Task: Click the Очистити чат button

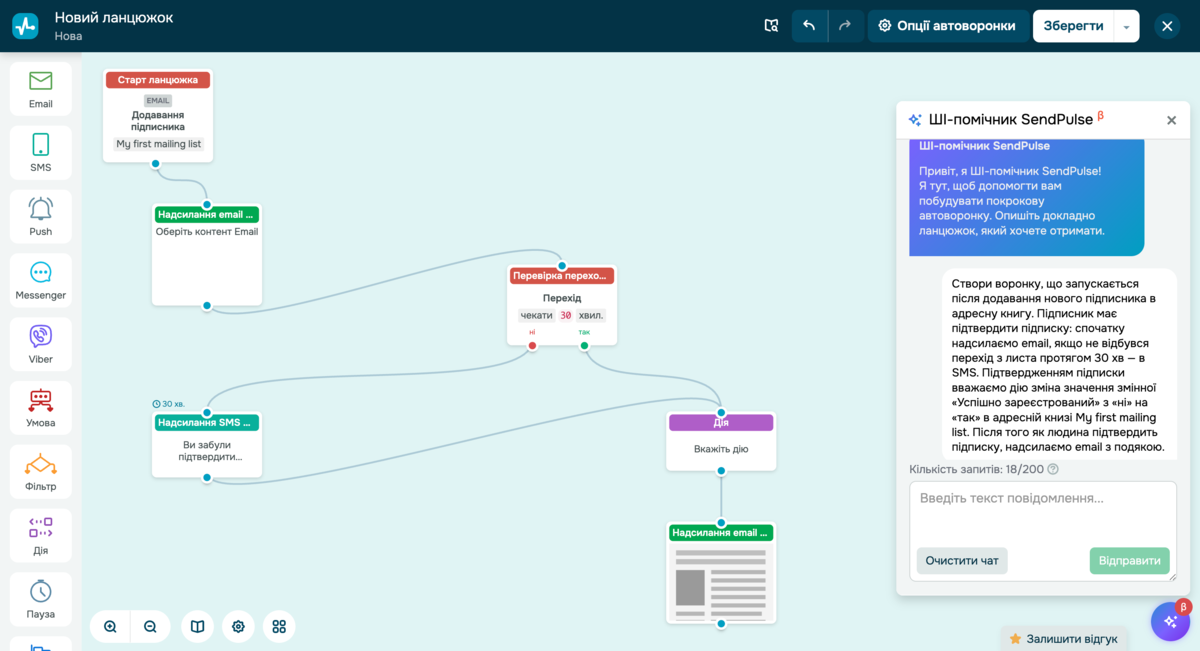Action: [x=962, y=561]
